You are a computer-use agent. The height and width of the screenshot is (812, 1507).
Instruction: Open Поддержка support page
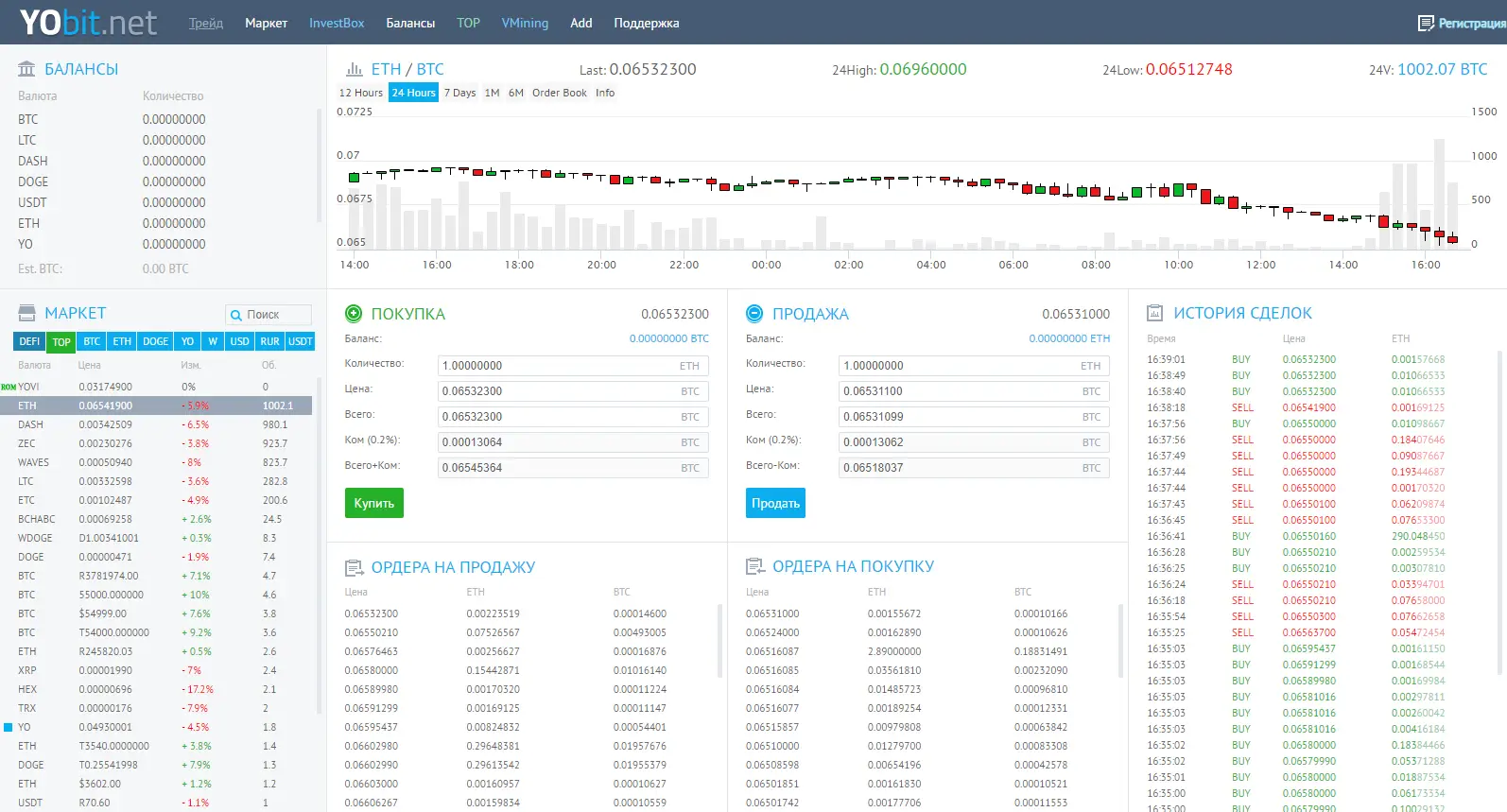647,23
